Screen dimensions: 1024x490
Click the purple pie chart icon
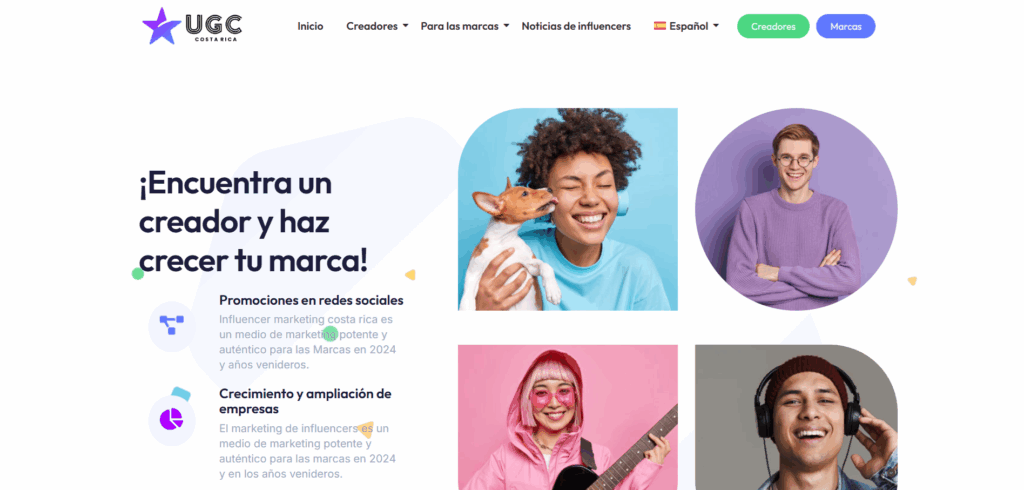click(171, 419)
